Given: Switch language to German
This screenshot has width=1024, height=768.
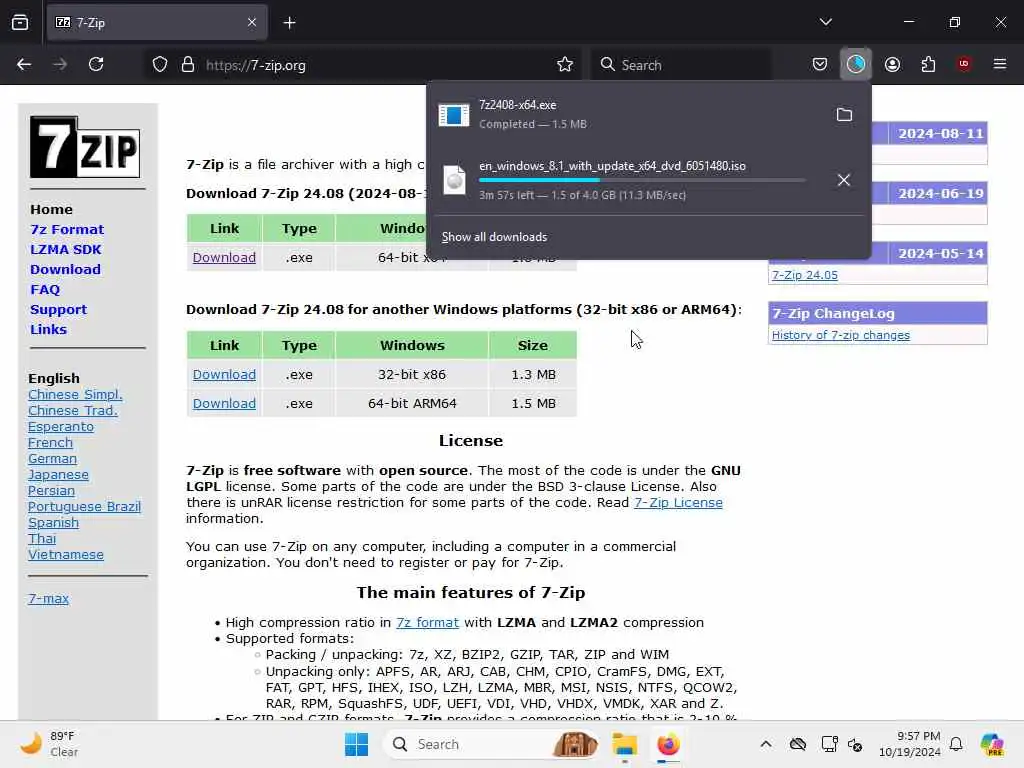Looking at the screenshot, I should 52,458.
